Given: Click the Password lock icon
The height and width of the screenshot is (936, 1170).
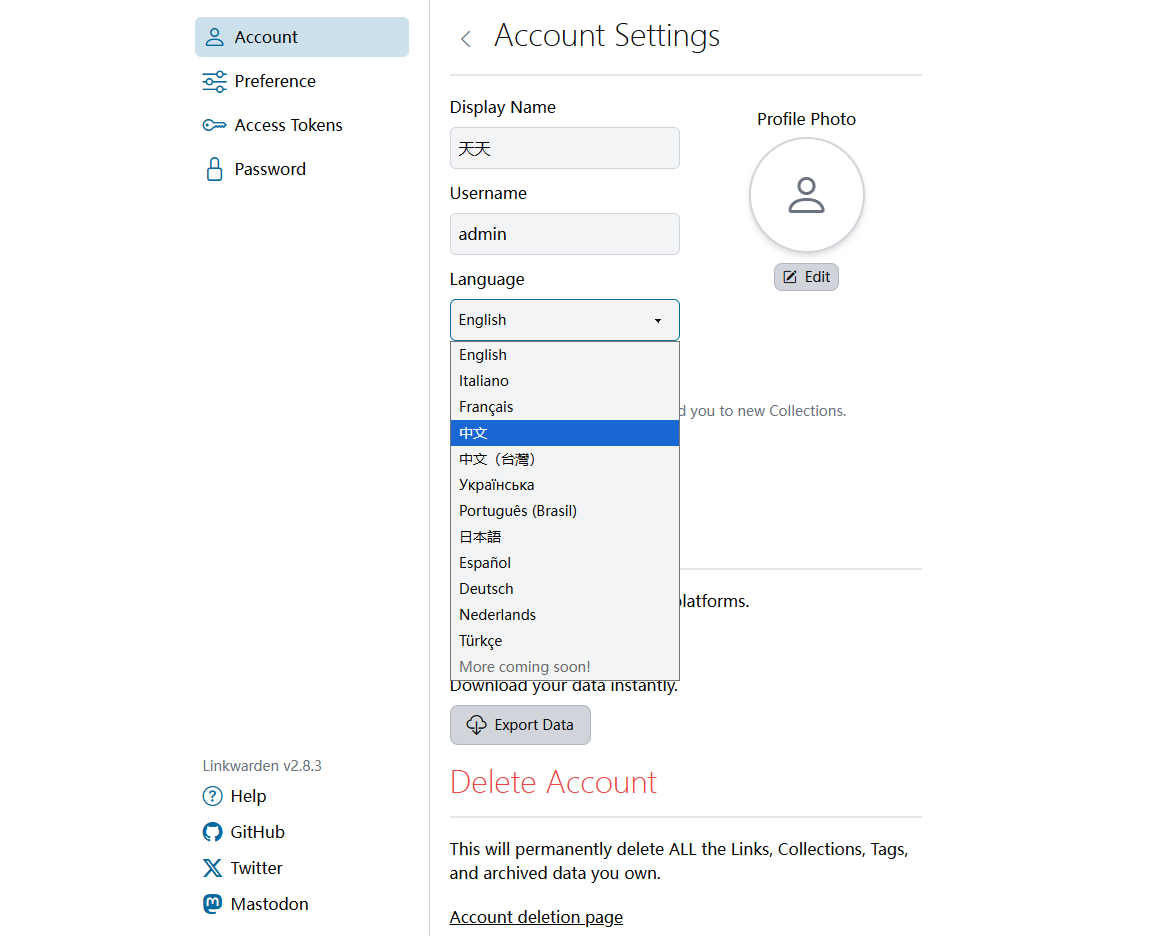Looking at the screenshot, I should coord(214,169).
